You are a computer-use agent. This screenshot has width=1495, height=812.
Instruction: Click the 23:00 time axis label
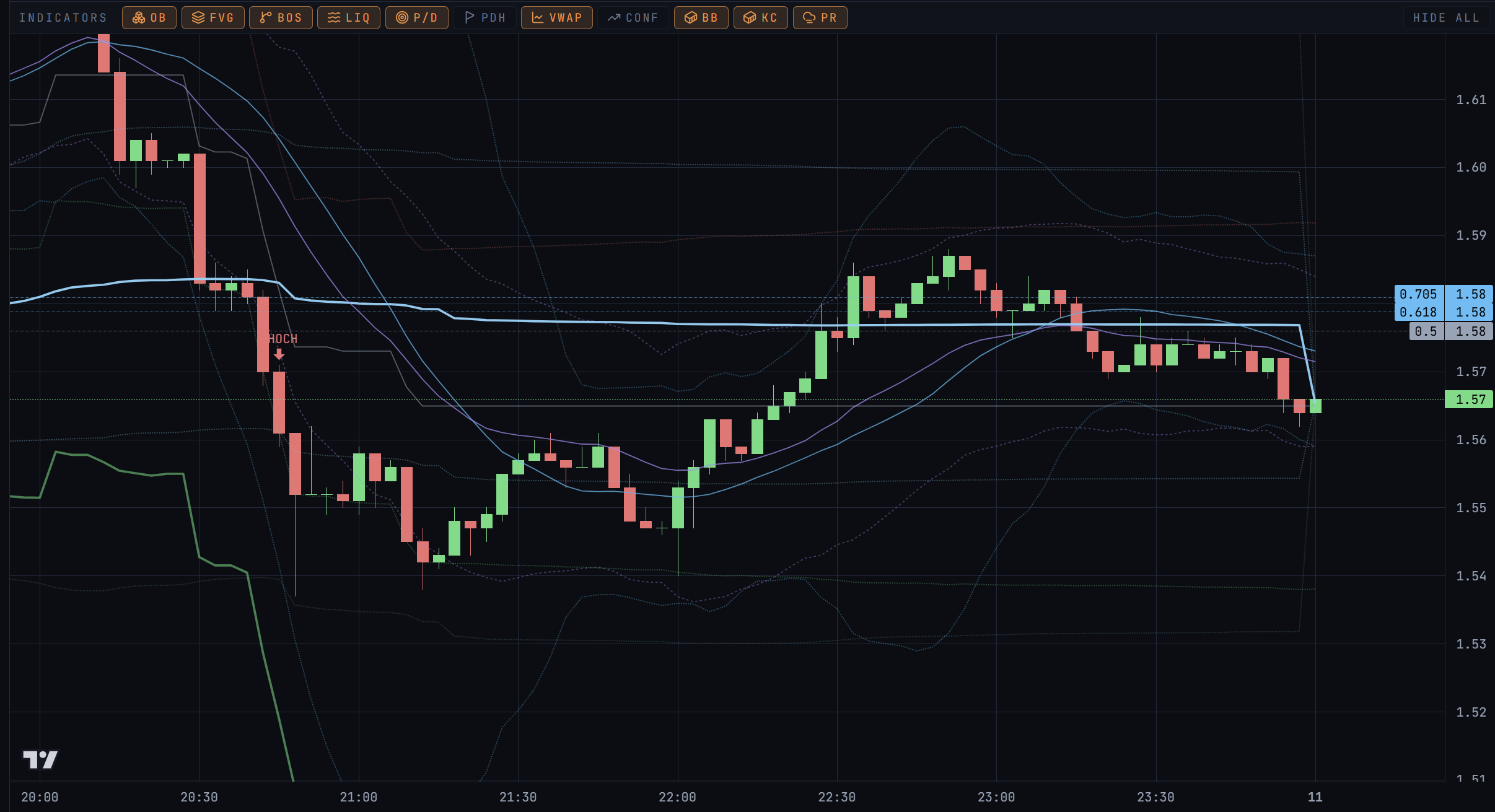(996, 797)
